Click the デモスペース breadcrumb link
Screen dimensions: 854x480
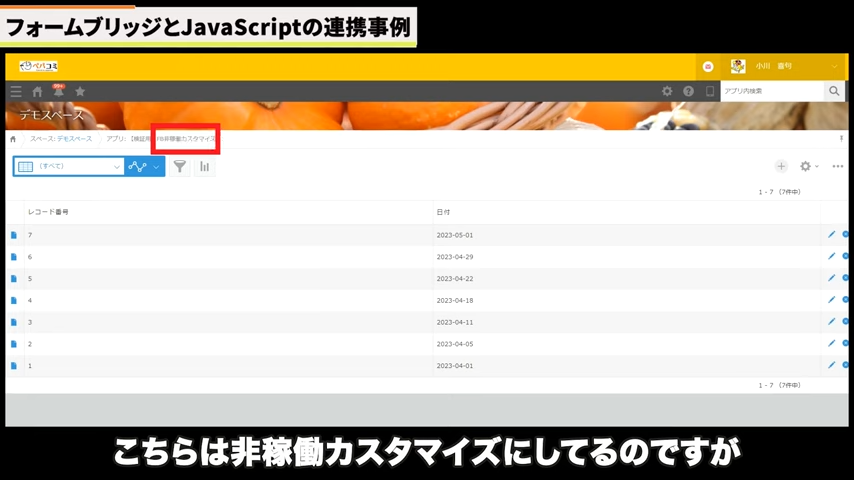[x=74, y=139]
